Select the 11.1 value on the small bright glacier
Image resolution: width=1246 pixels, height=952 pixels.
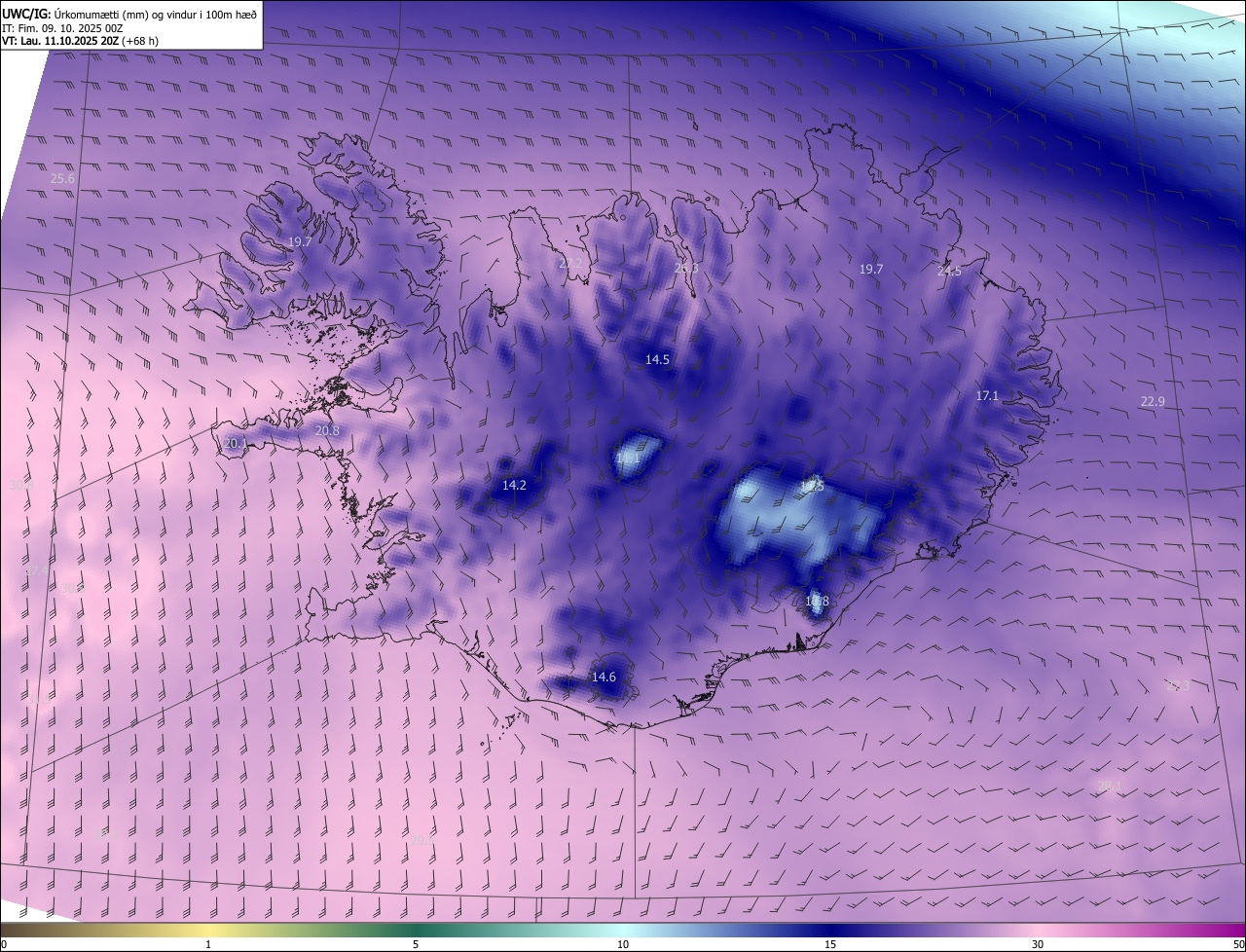coord(628,458)
